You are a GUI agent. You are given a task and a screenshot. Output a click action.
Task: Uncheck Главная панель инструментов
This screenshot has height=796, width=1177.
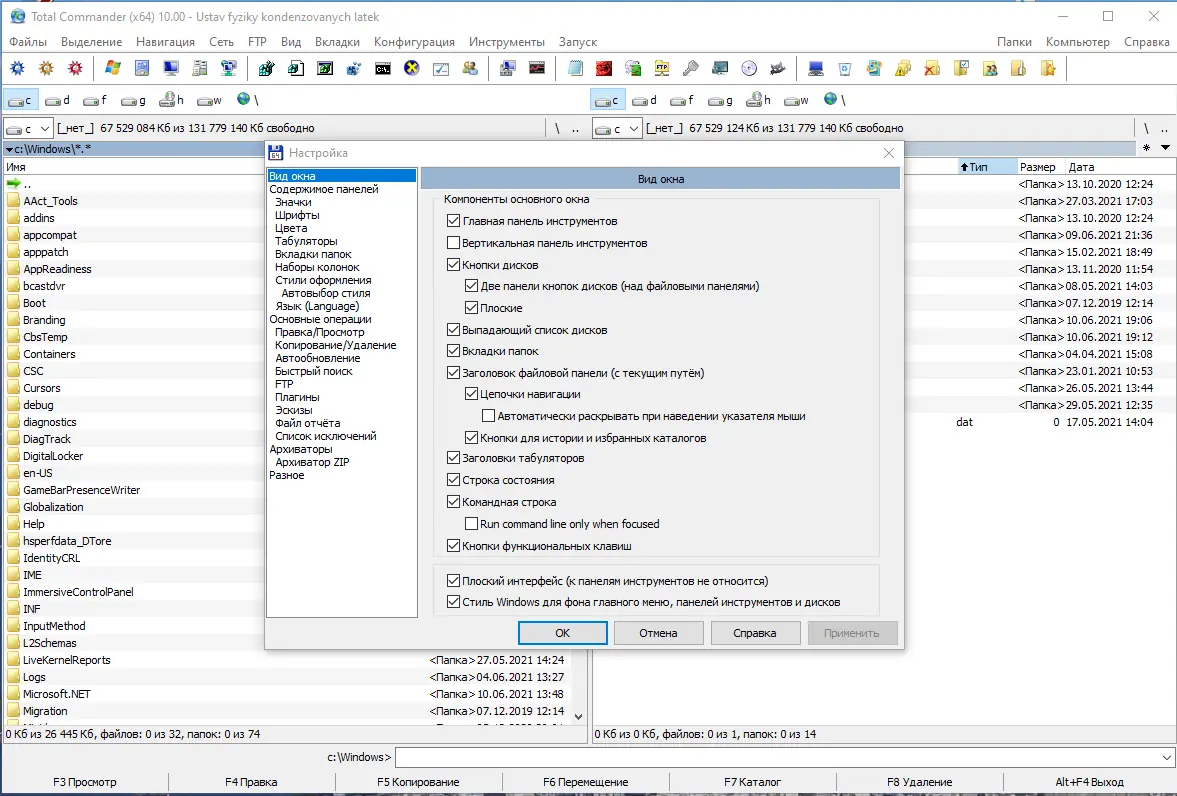453,221
